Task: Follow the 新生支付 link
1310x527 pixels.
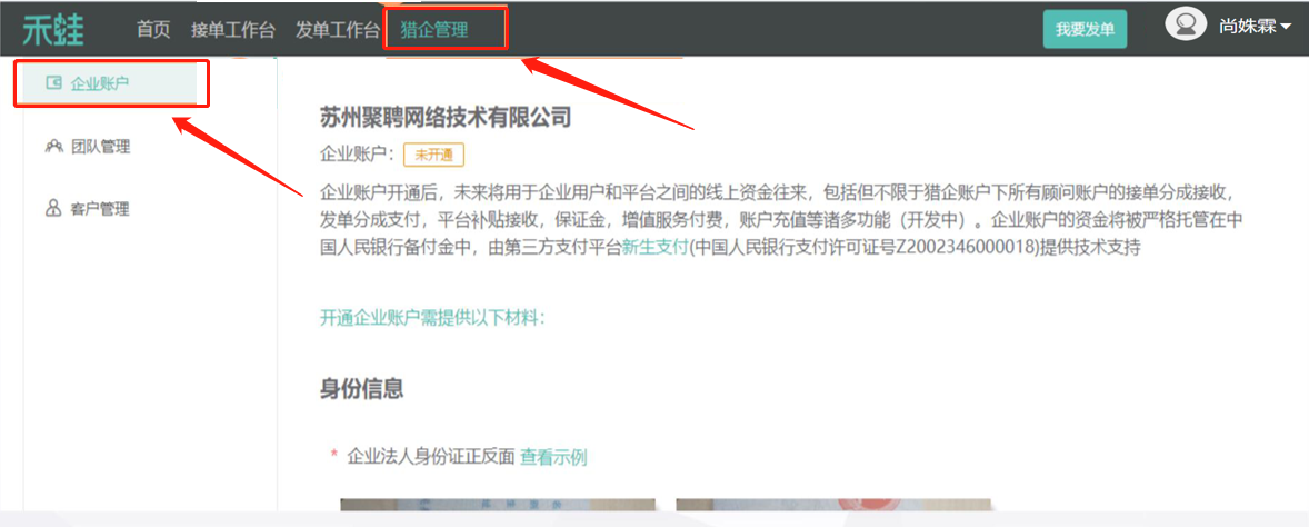Action: click(x=655, y=248)
